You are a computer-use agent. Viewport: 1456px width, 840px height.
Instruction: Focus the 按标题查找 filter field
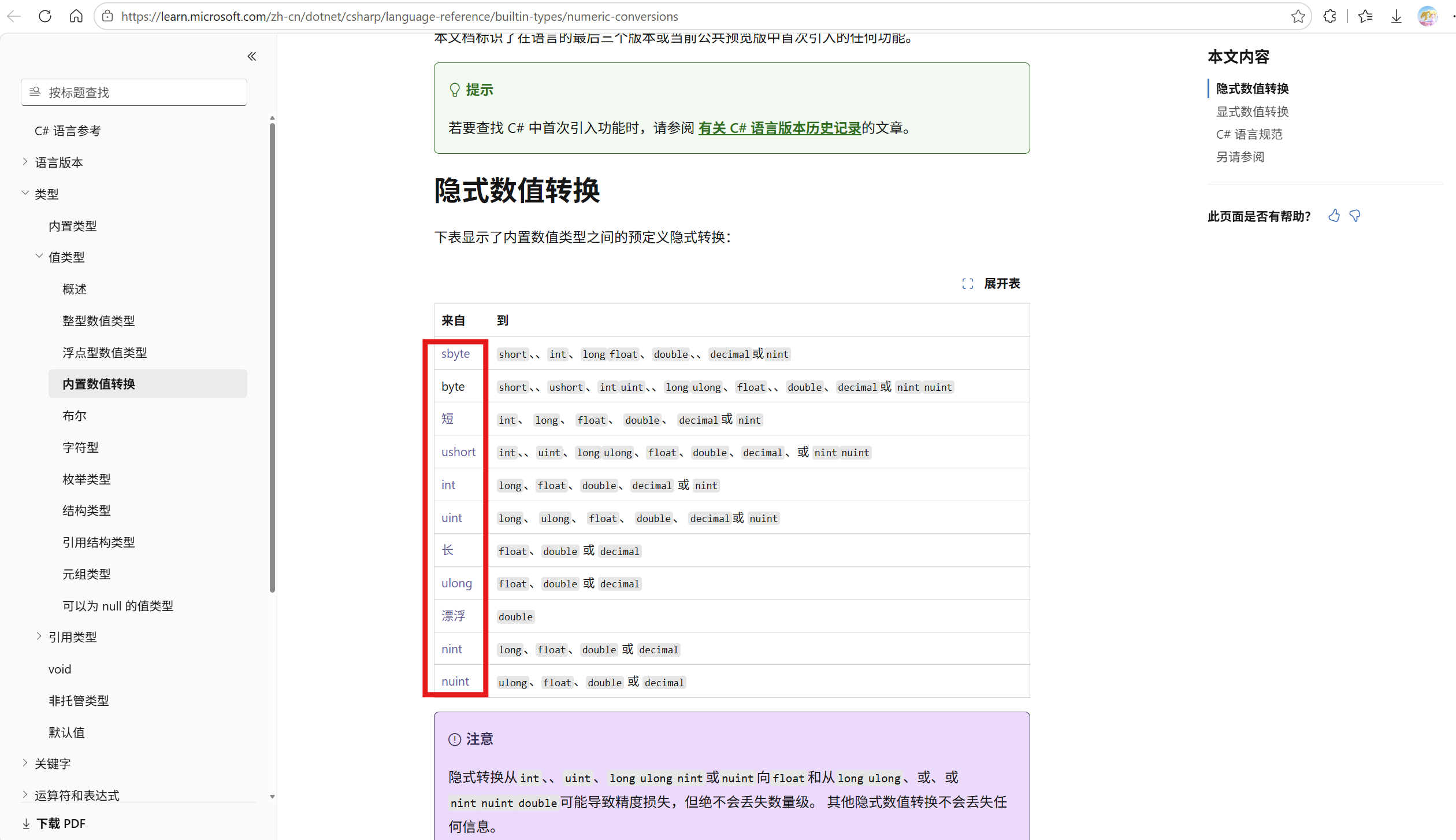click(134, 92)
